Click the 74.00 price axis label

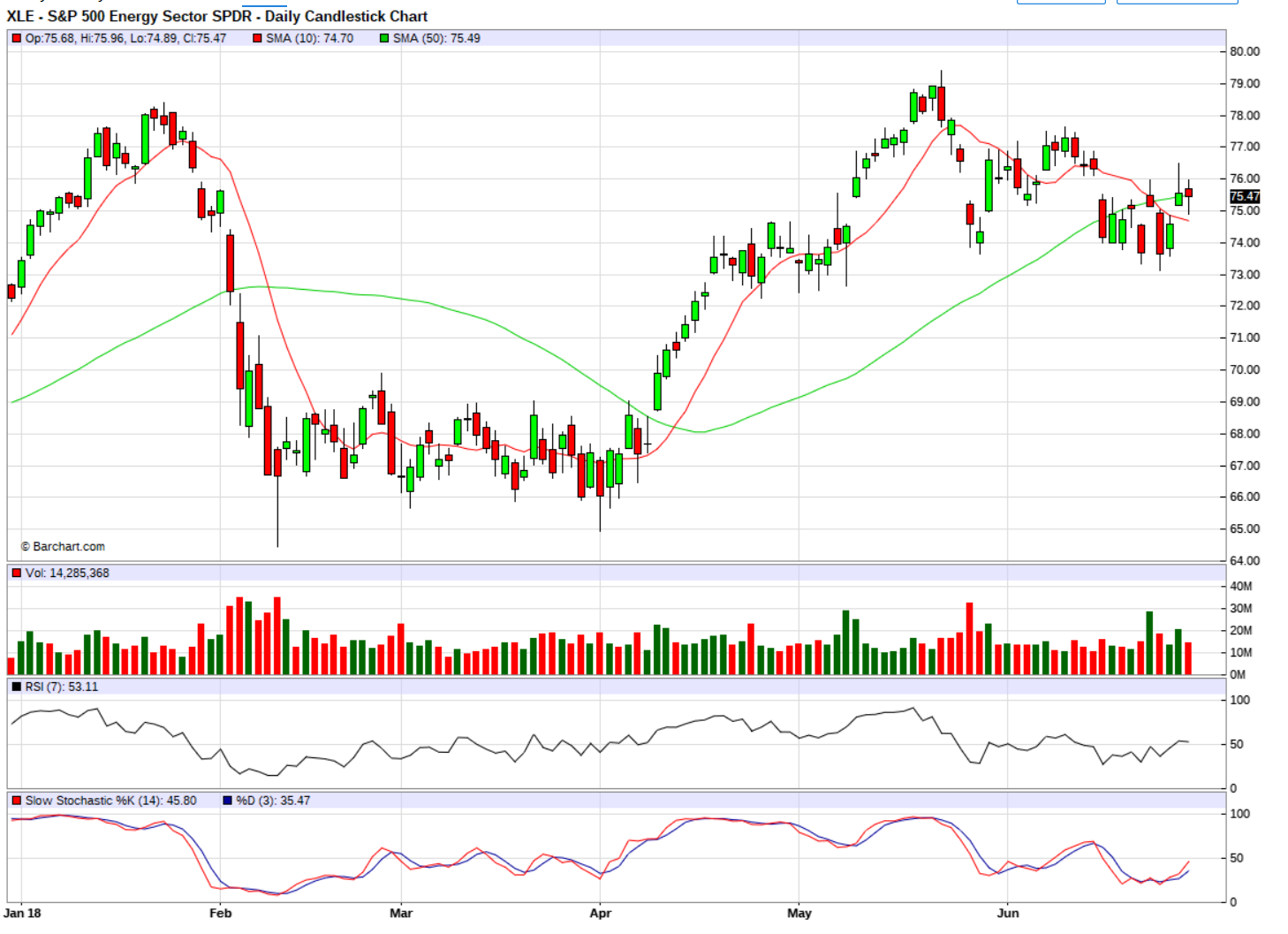(x=1245, y=243)
